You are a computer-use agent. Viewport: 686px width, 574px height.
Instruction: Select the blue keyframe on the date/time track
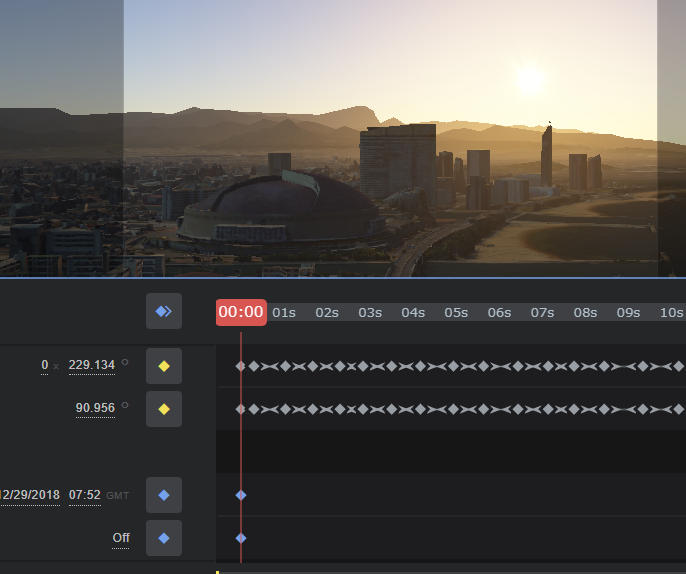(x=241, y=495)
